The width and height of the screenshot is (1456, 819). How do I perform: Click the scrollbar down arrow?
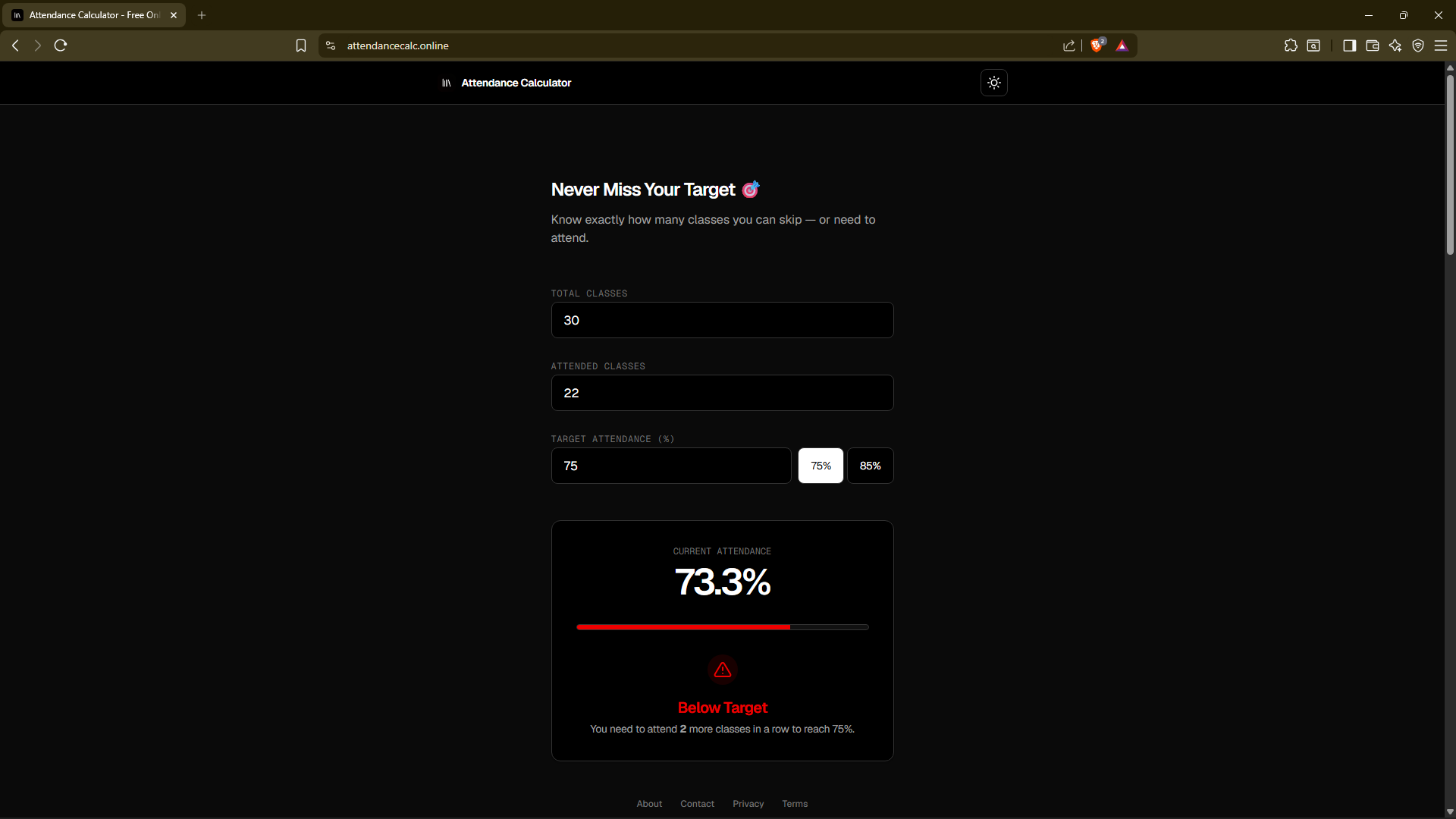pyautogui.click(x=1450, y=811)
